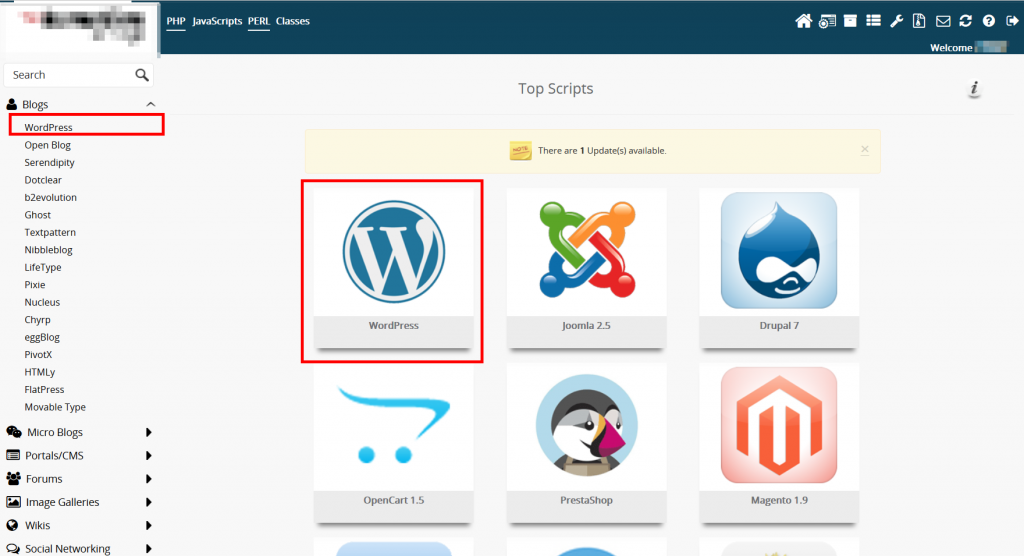Screen dimensions: 1024x556
Task: Select b2evolution in sidebar
Action: coord(50,197)
